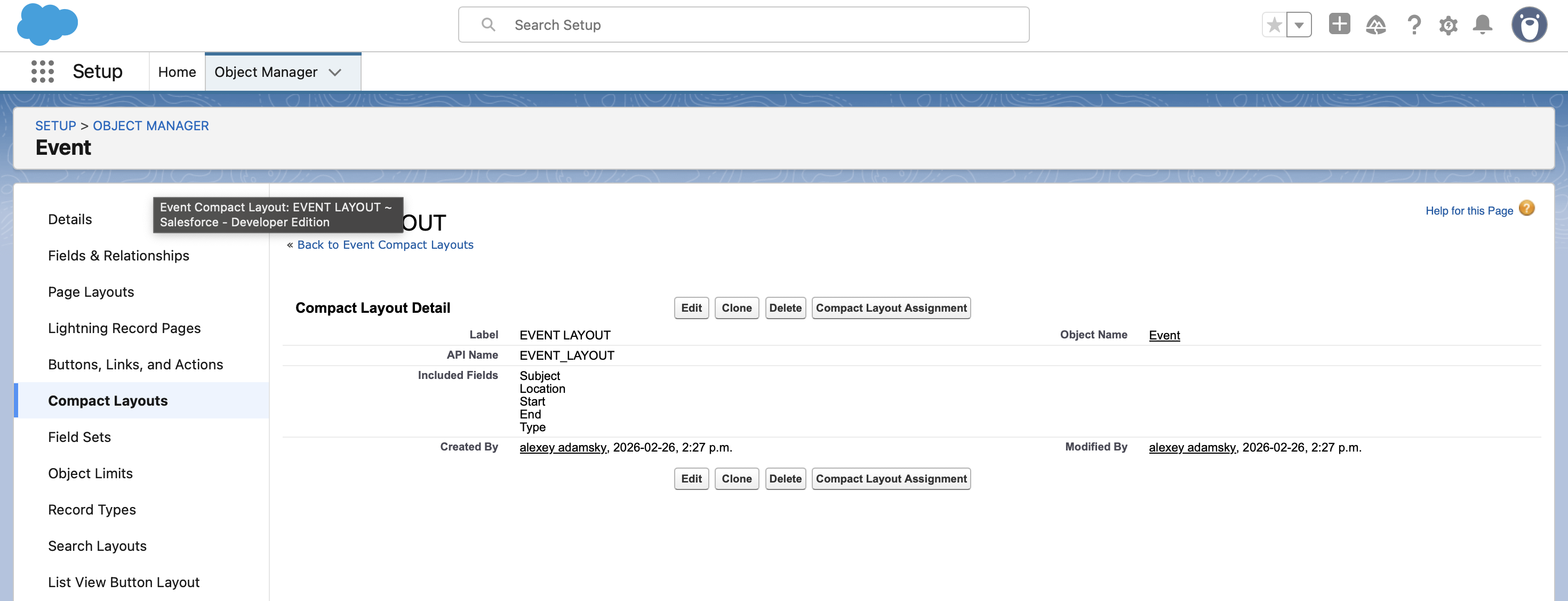The width and height of the screenshot is (1568, 601).
Task: Open the App Launcher waffle icon
Action: pos(43,71)
